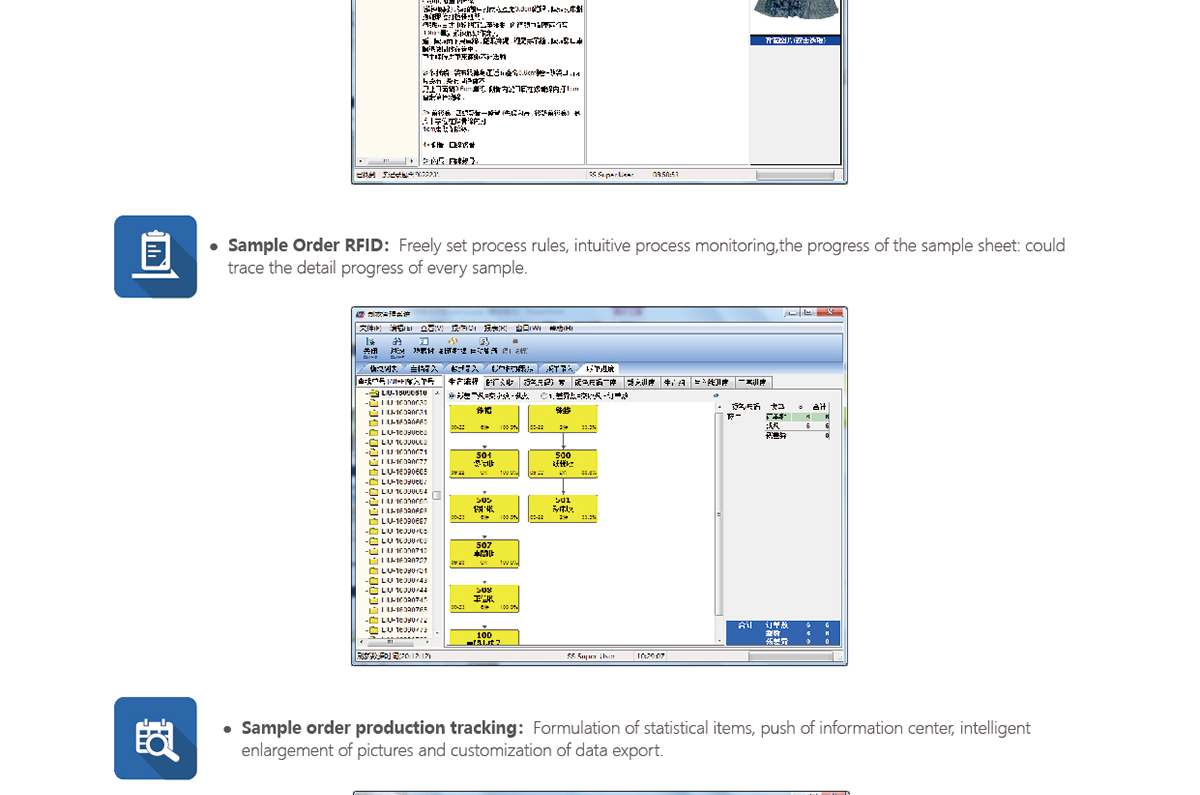Click the yellow process node 505
The height and width of the screenshot is (795, 1200).
click(484, 508)
